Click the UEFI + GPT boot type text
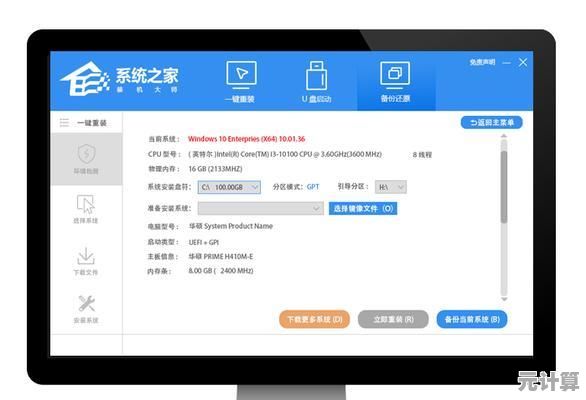586x400 pixels. tap(204, 242)
